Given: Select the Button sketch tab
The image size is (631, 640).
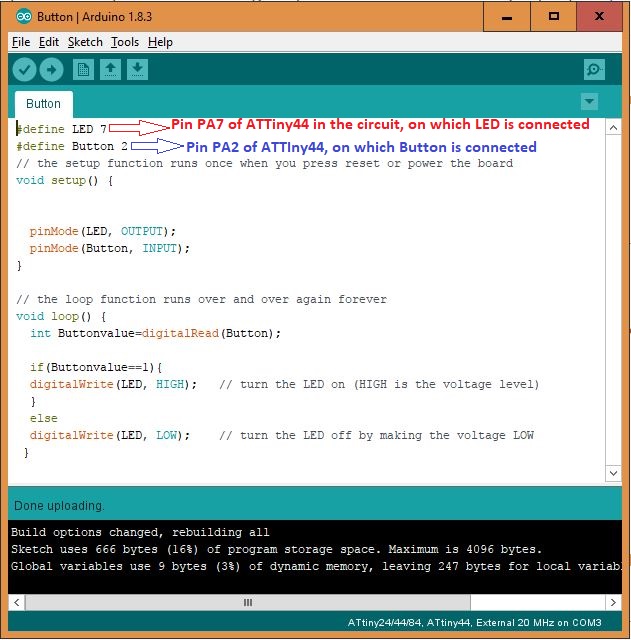Looking at the screenshot, I should 44,104.
